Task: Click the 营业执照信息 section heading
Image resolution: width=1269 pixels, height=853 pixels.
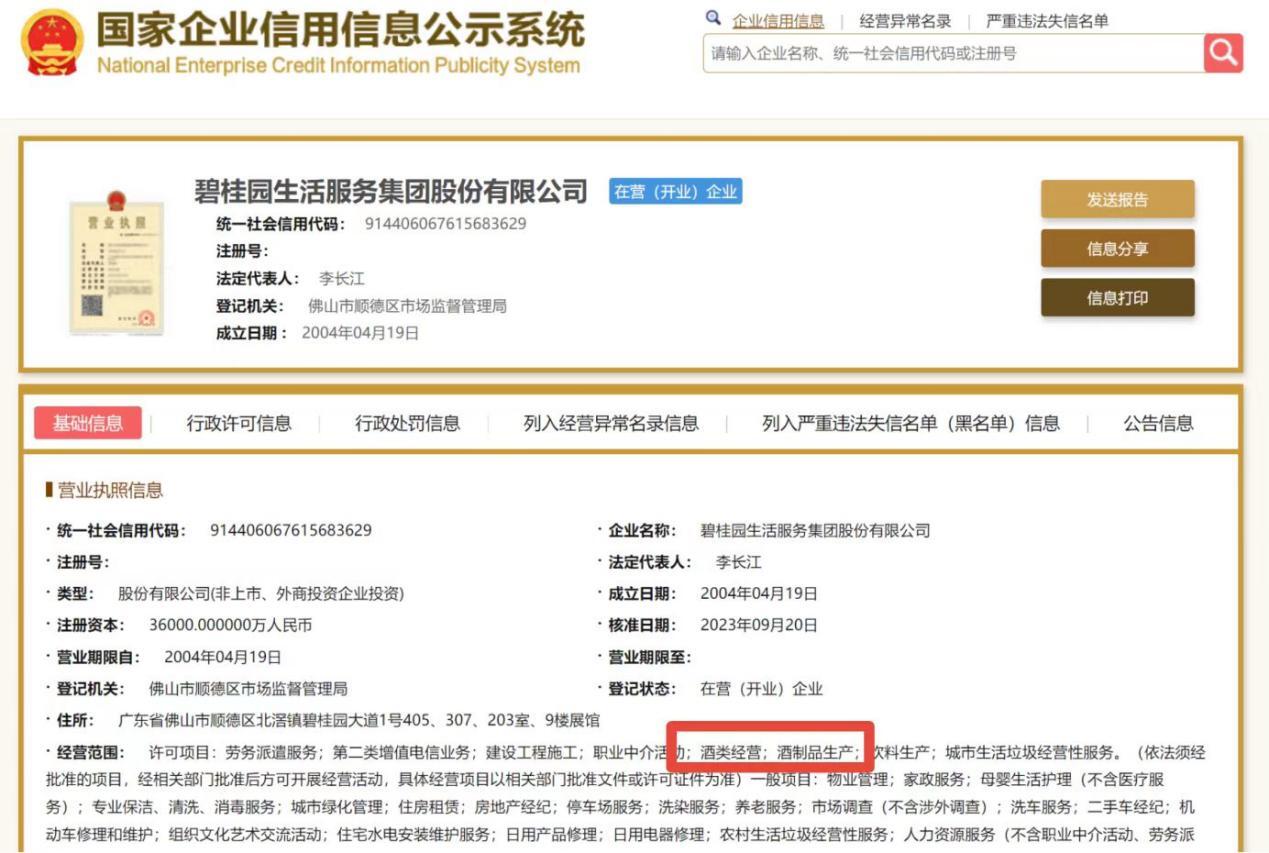Action: tap(110, 490)
